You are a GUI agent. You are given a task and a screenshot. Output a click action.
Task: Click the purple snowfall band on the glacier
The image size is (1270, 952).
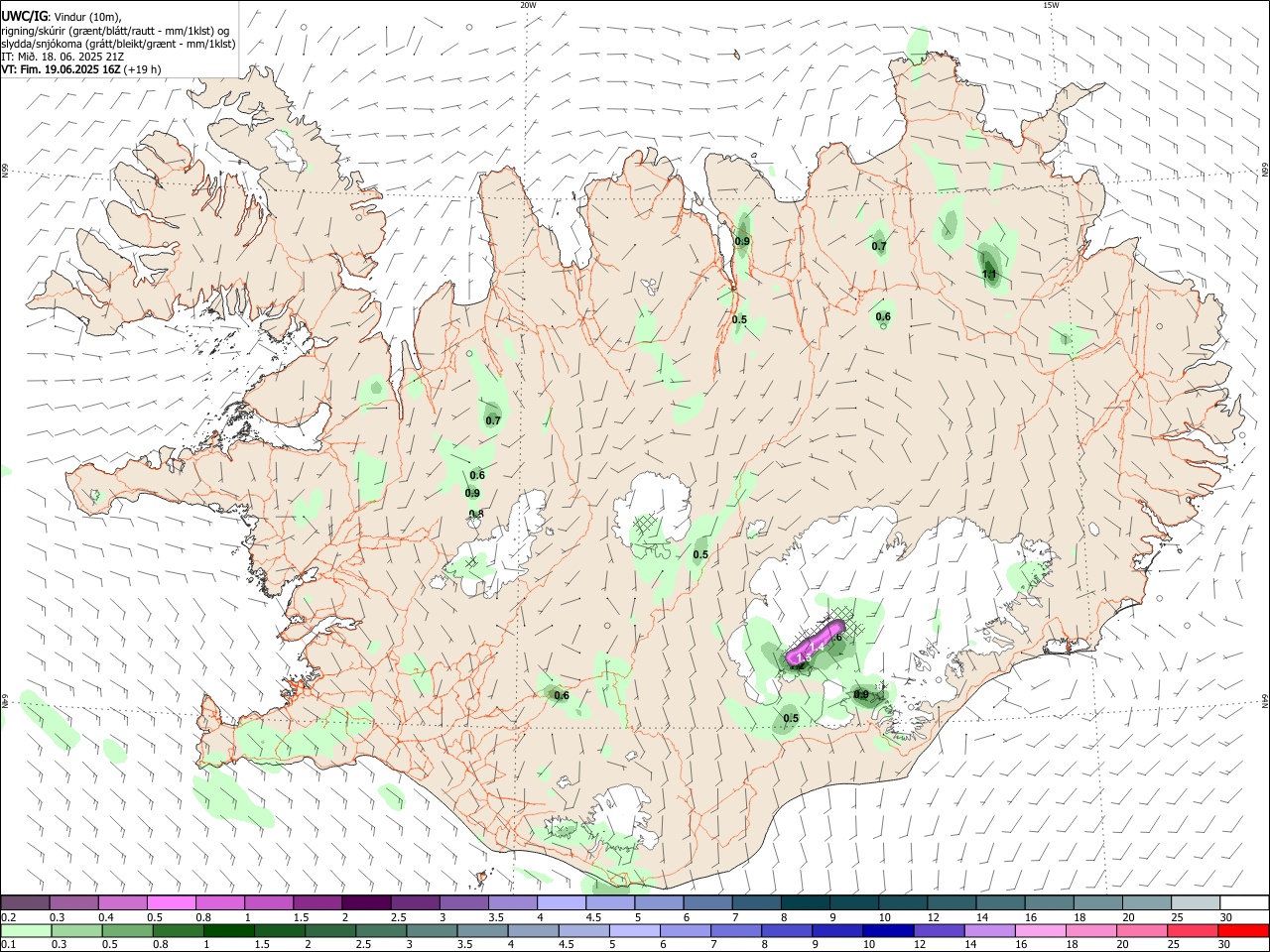pyautogui.click(x=815, y=643)
